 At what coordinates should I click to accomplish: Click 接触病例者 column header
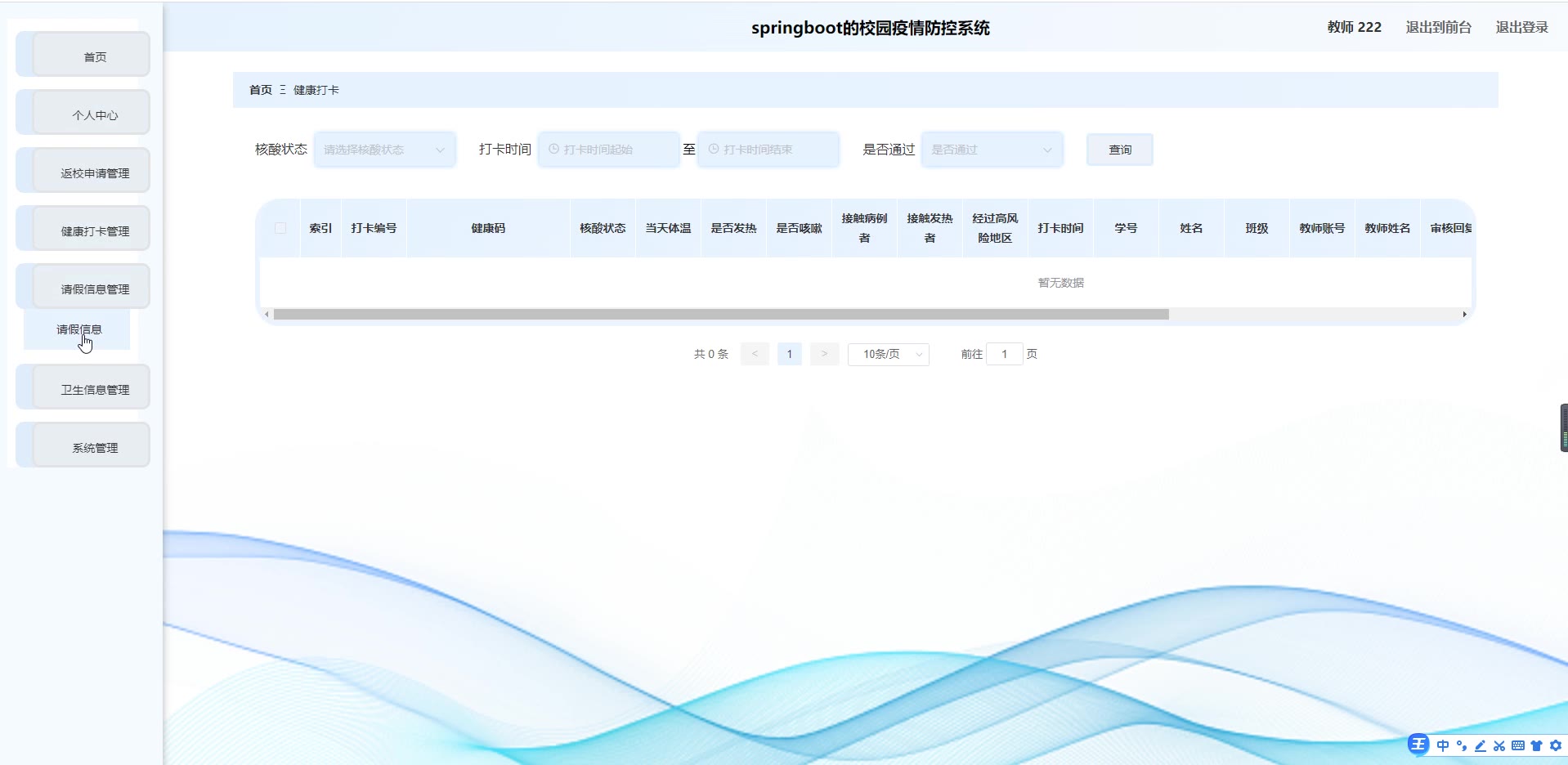point(864,228)
